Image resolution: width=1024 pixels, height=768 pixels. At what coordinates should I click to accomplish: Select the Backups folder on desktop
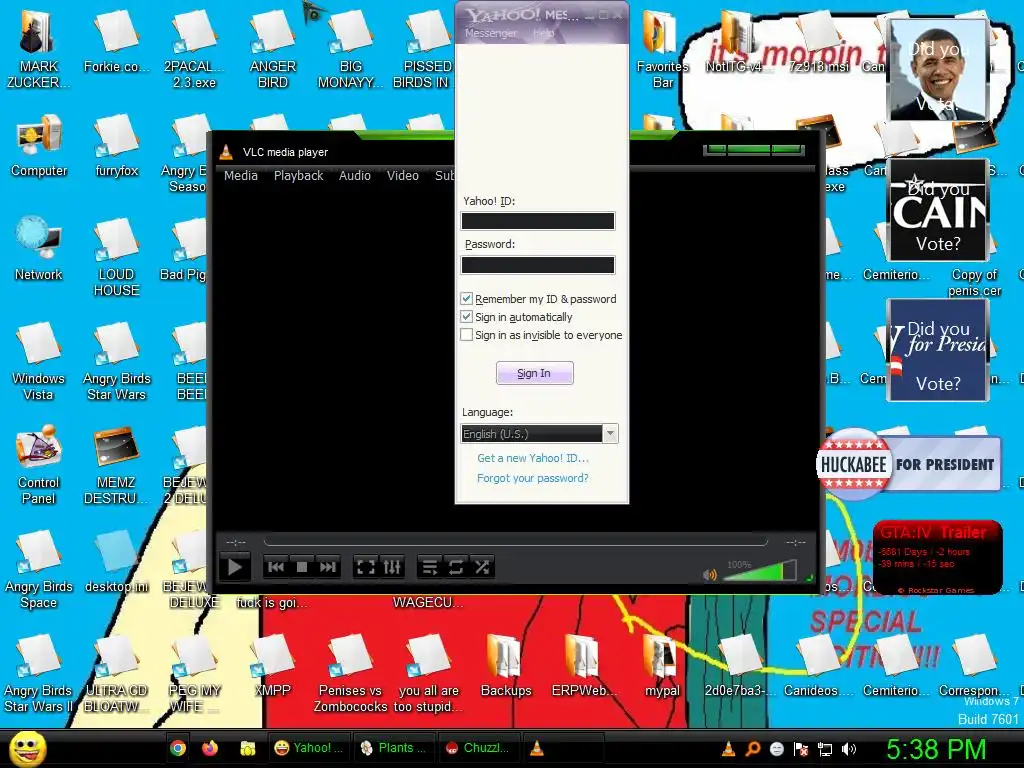tap(505, 665)
